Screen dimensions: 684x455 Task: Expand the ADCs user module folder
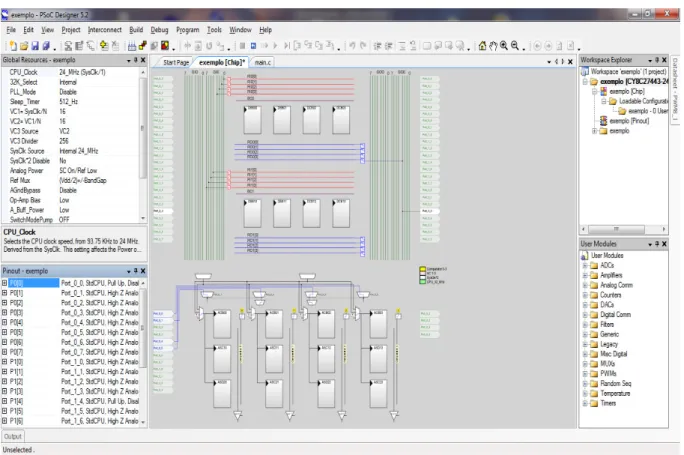(585, 266)
